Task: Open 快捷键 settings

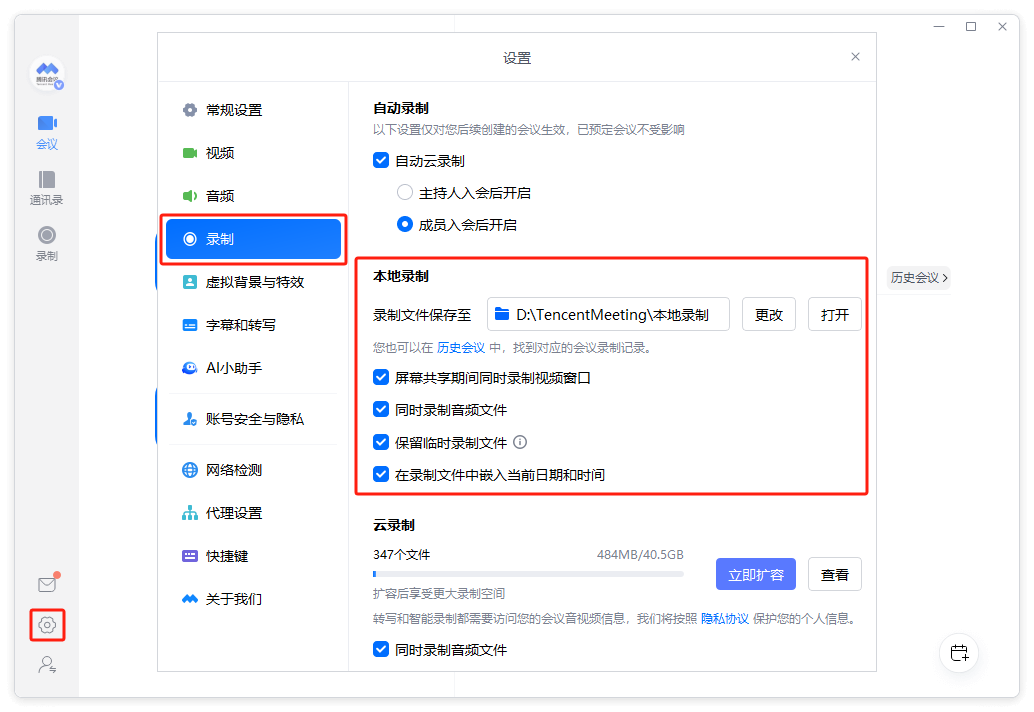Action: [x=253, y=556]
